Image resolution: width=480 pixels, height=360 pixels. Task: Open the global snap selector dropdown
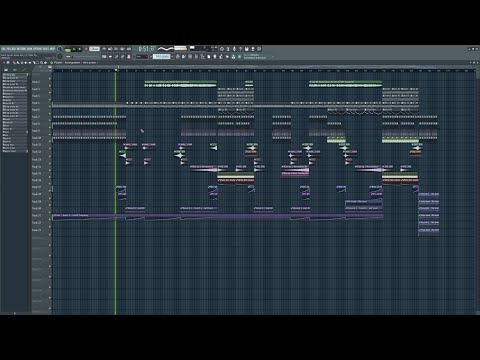(x=142, y=56)
